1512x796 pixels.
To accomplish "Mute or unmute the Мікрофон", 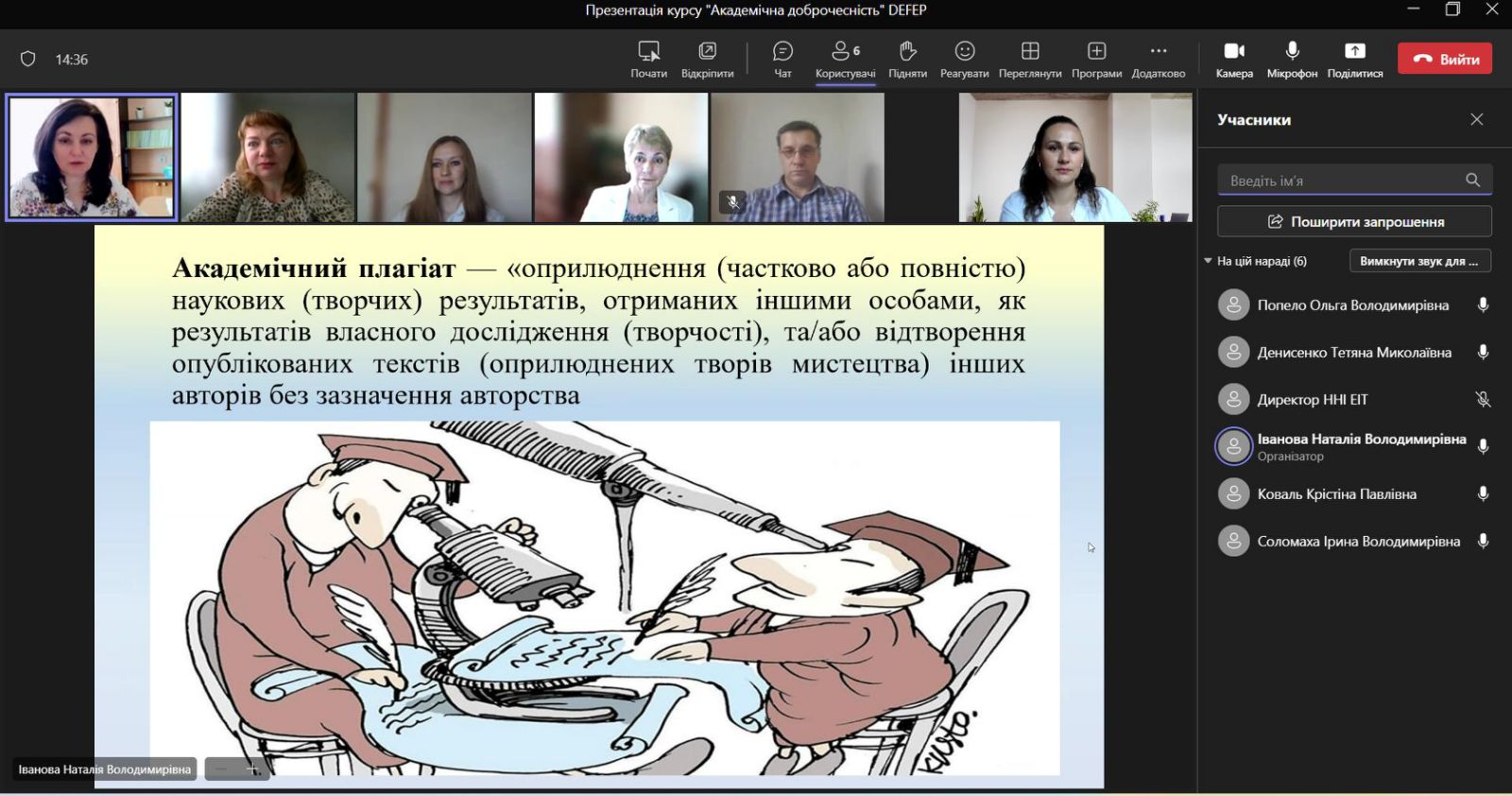I will coord(1292,59).
